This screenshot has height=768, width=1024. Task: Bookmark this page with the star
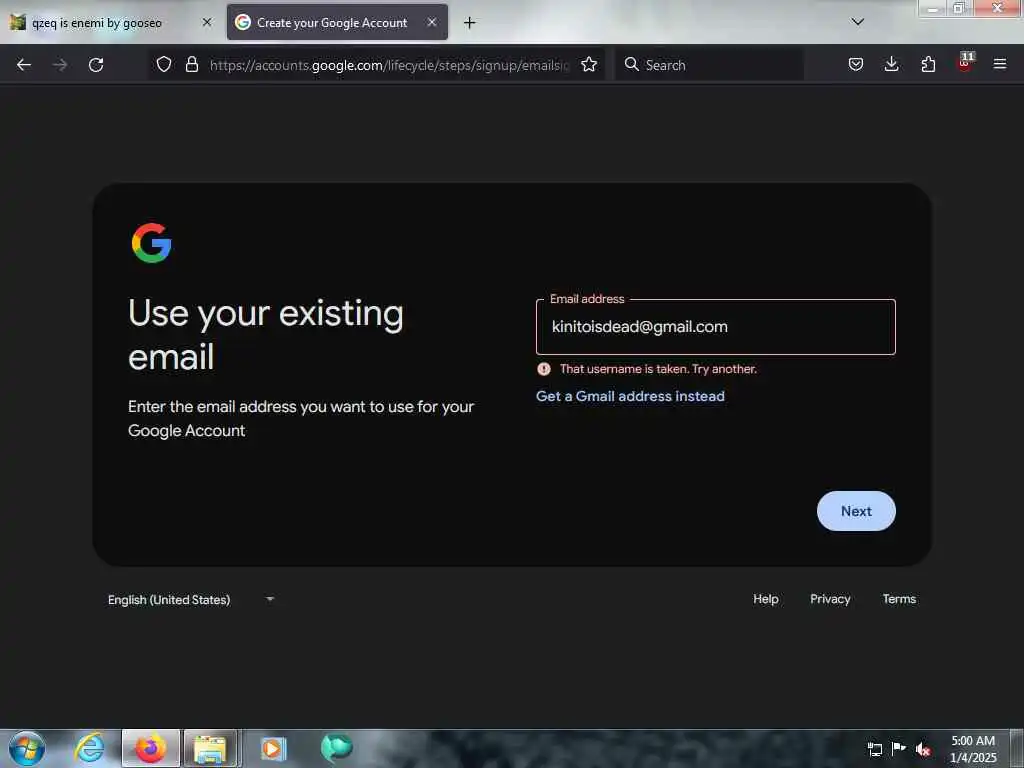589,64
